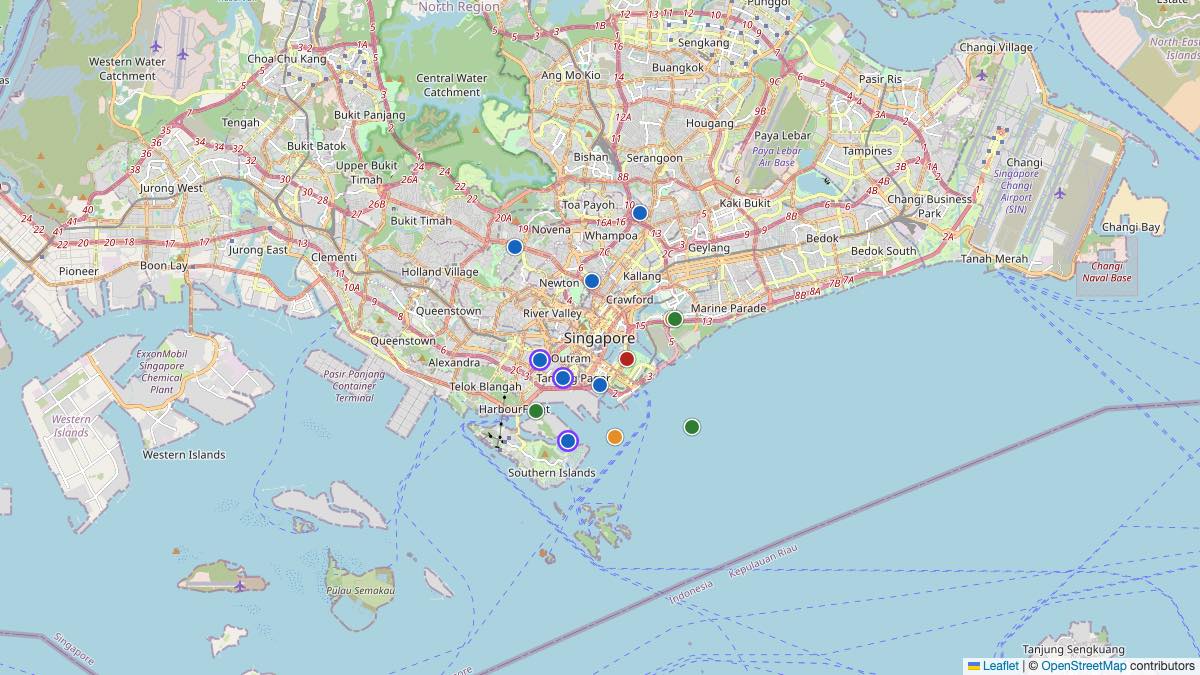Viewport: 1200px width, 675px height.
Task: Click the Changi Naval Base label
Action: (x=1107, y=272)
